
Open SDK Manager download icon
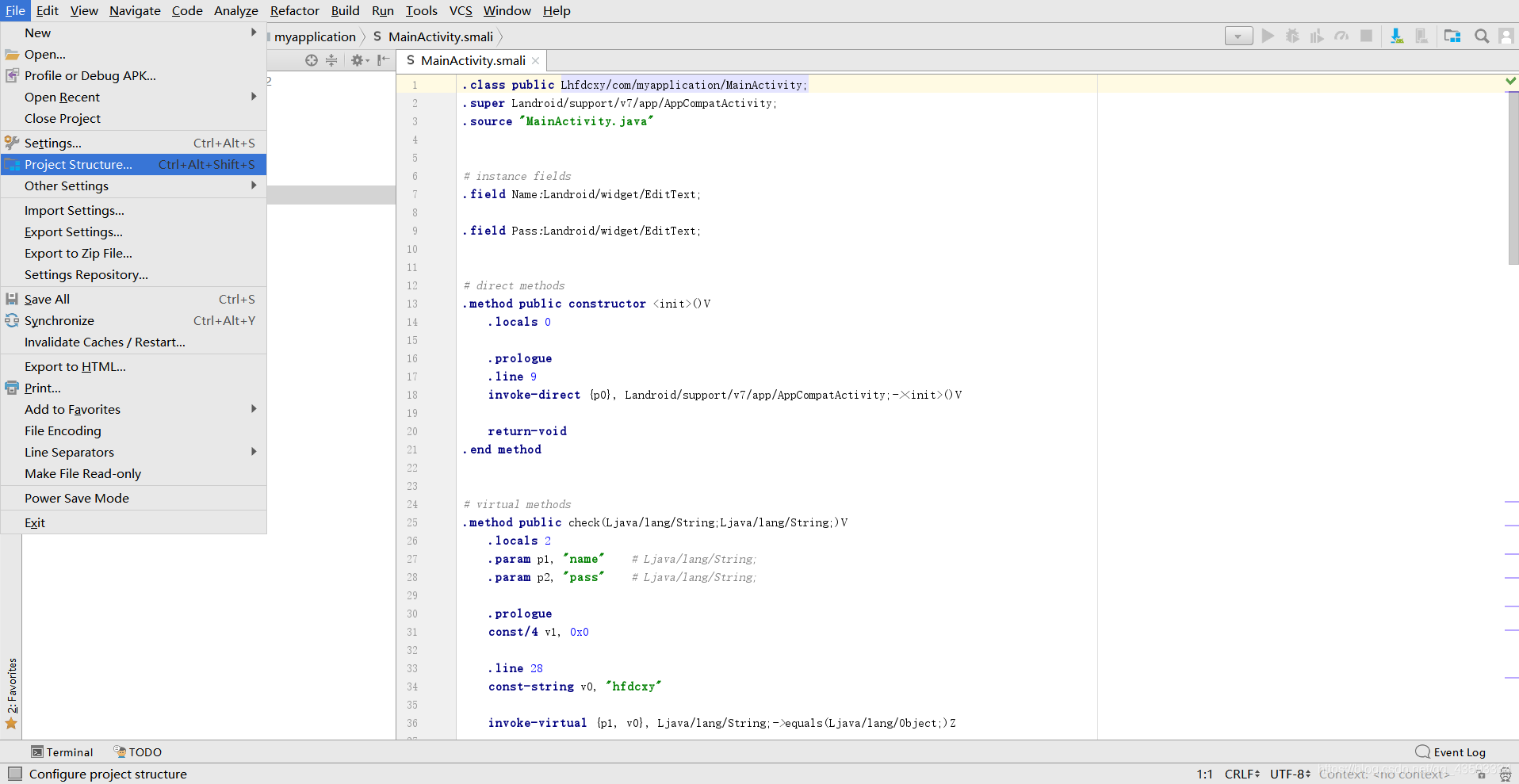(x=1397, y=36)
